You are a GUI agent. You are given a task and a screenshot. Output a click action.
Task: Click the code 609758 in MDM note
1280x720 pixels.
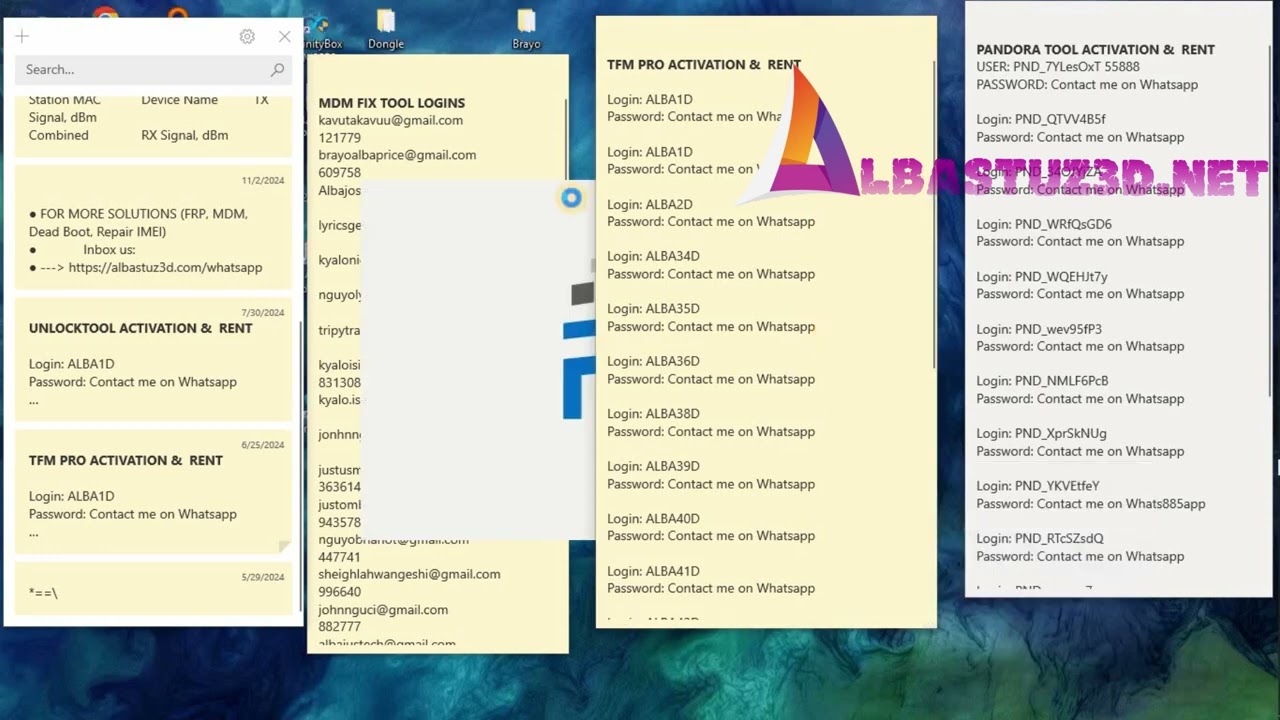pos(340,173)
